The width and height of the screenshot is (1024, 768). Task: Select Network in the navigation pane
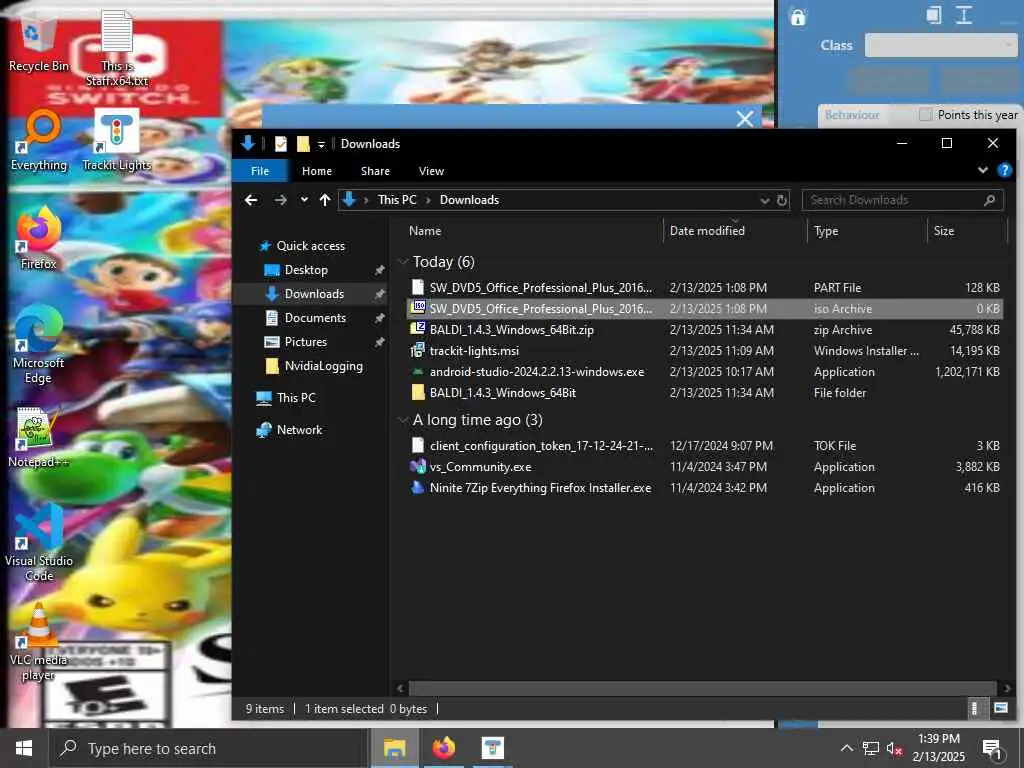point(298,430)
